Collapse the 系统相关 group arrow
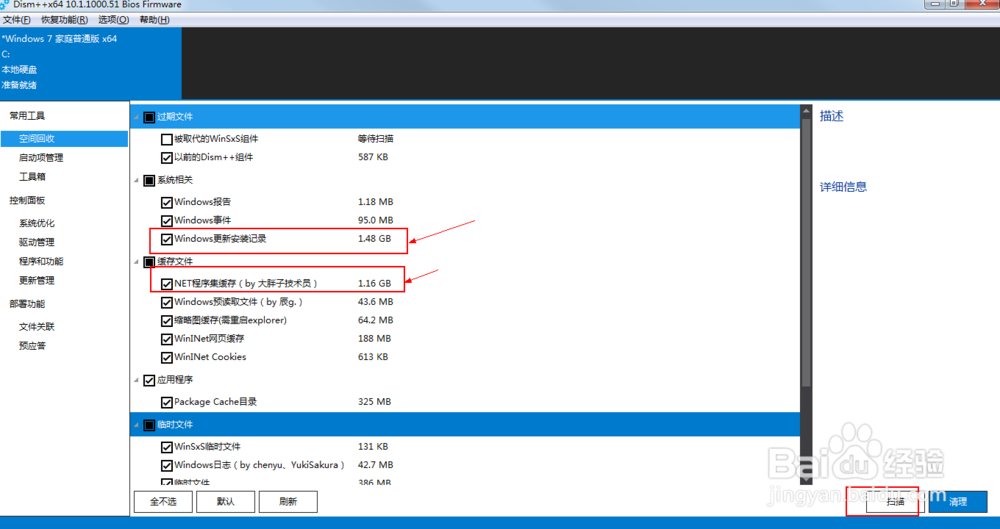This screenshot has width=1000, height=529. [x=136, y=181]
